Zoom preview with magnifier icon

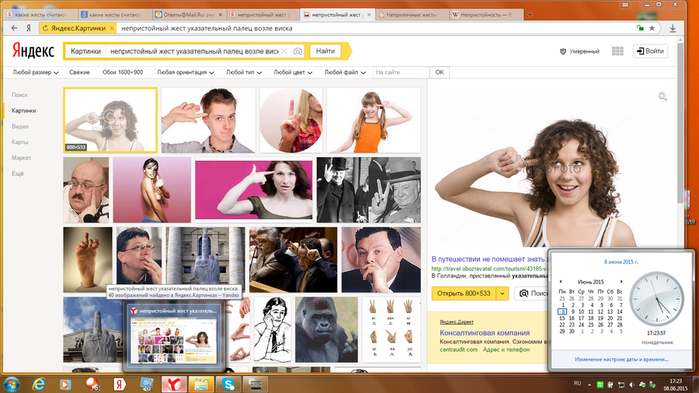coord(662,96)
